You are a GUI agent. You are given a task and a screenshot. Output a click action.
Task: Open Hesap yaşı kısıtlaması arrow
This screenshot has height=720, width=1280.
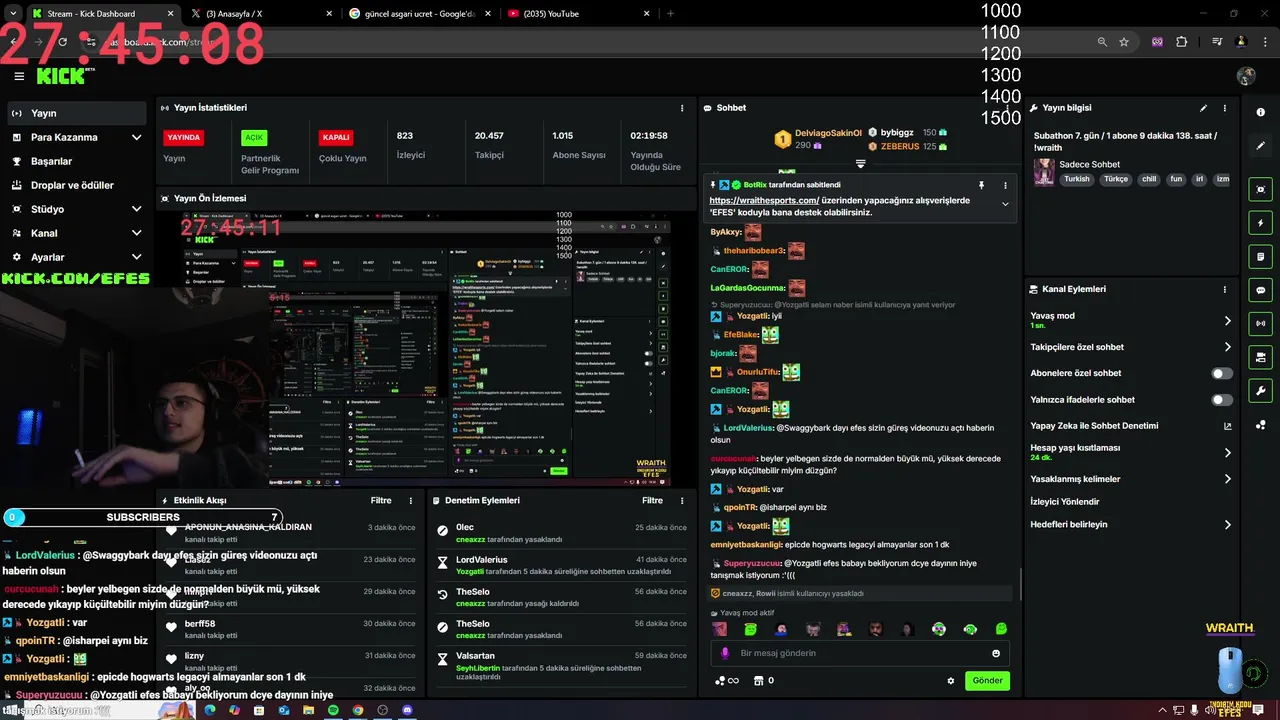[1228, 453]
